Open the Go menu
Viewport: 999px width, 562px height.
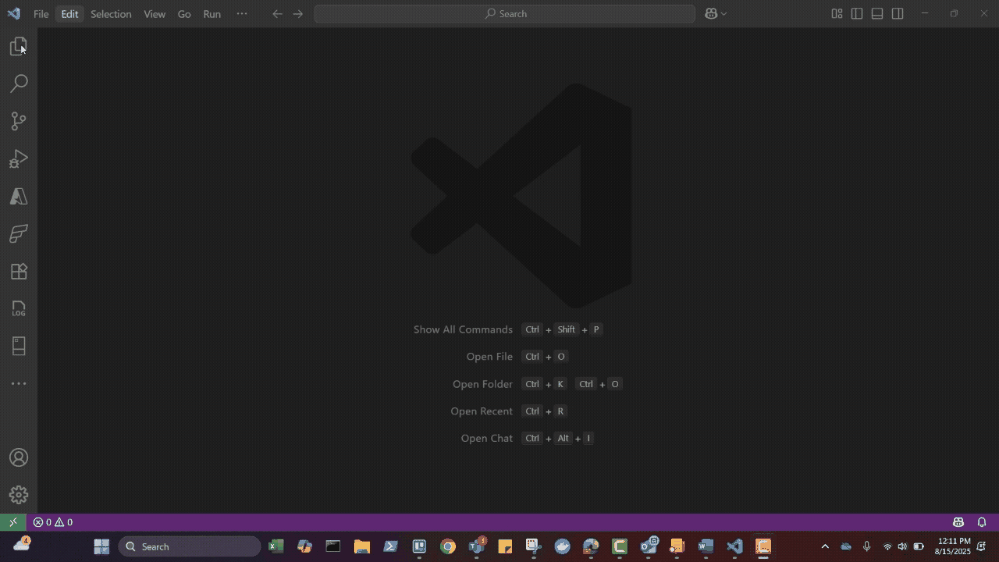coord(184,13)
